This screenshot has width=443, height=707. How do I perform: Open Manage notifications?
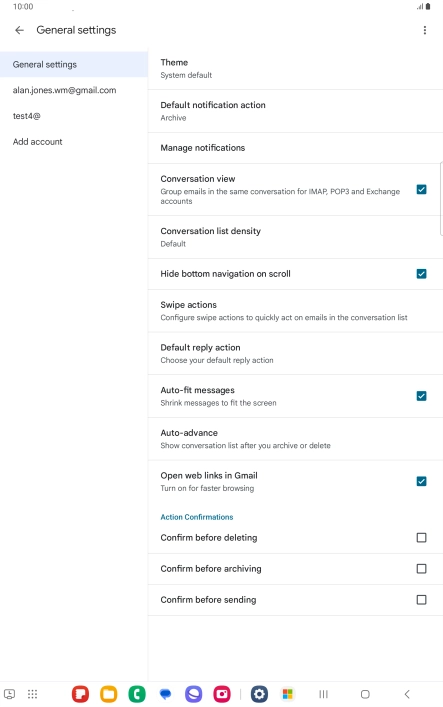pyautogui.click(x=295, y=148)
